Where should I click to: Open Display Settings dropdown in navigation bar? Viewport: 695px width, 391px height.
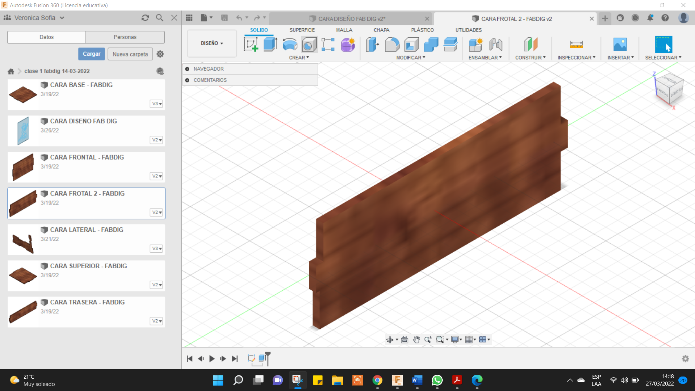tap(457, 340)
